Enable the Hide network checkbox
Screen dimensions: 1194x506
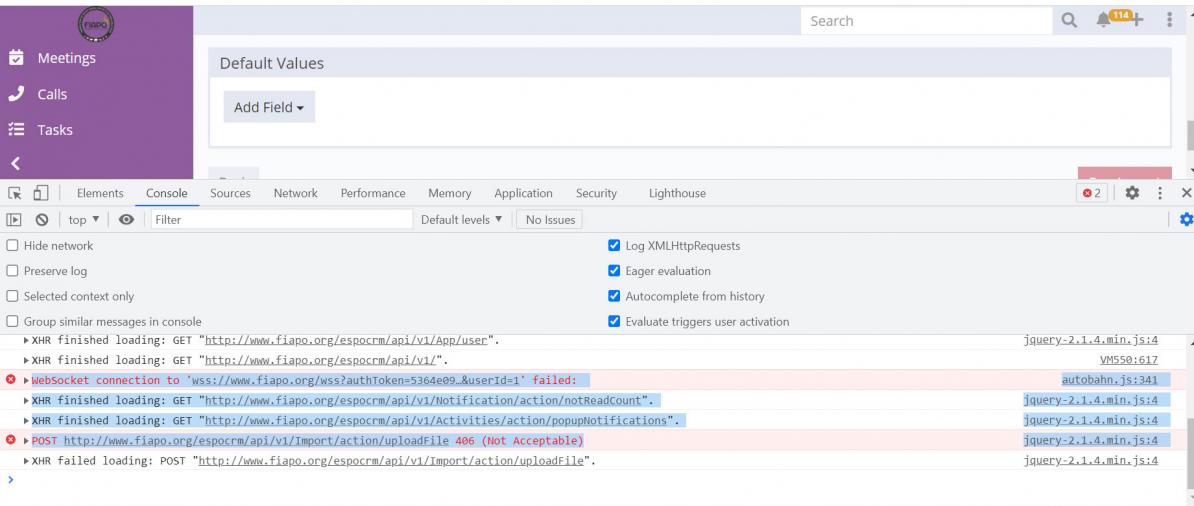(x=12, y=245)
